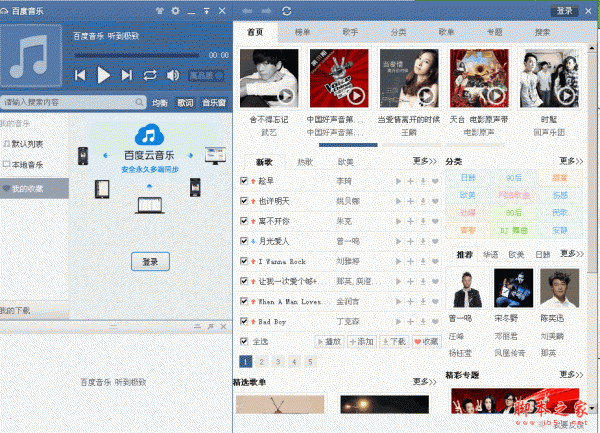600x433 pixels.
Task: Toggle the 全选 select-all checkbox
Action: (244, 341)
